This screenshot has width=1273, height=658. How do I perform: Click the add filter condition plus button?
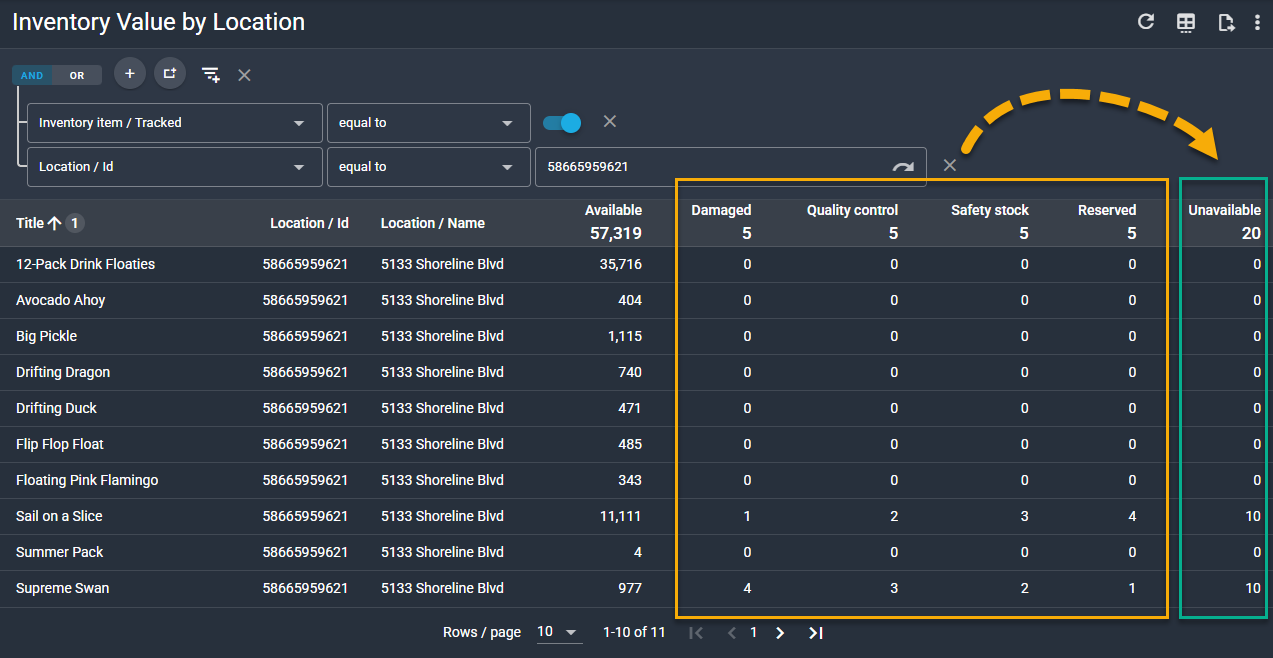(x=130, y=74)
